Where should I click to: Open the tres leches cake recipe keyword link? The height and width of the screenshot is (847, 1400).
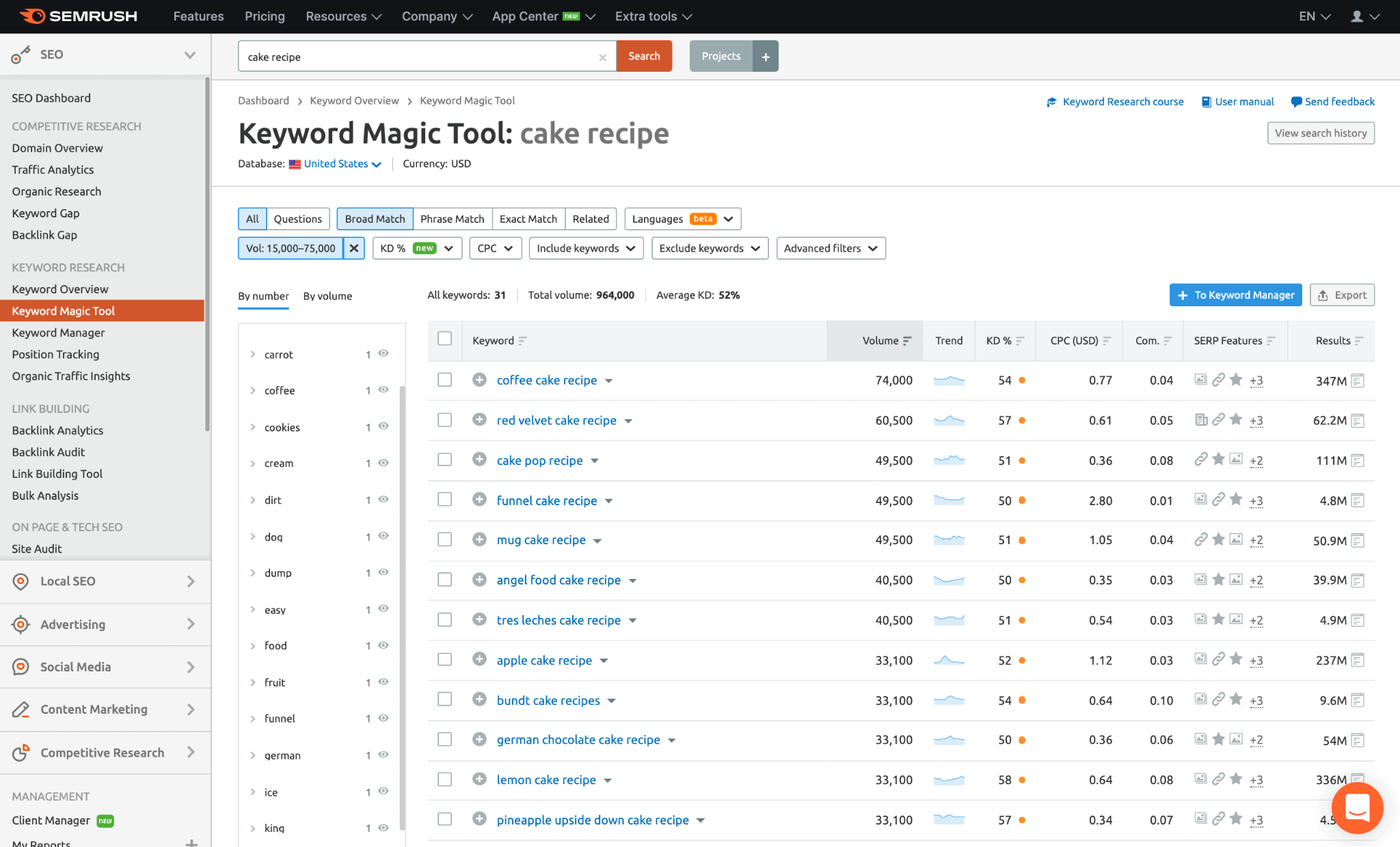558,620
